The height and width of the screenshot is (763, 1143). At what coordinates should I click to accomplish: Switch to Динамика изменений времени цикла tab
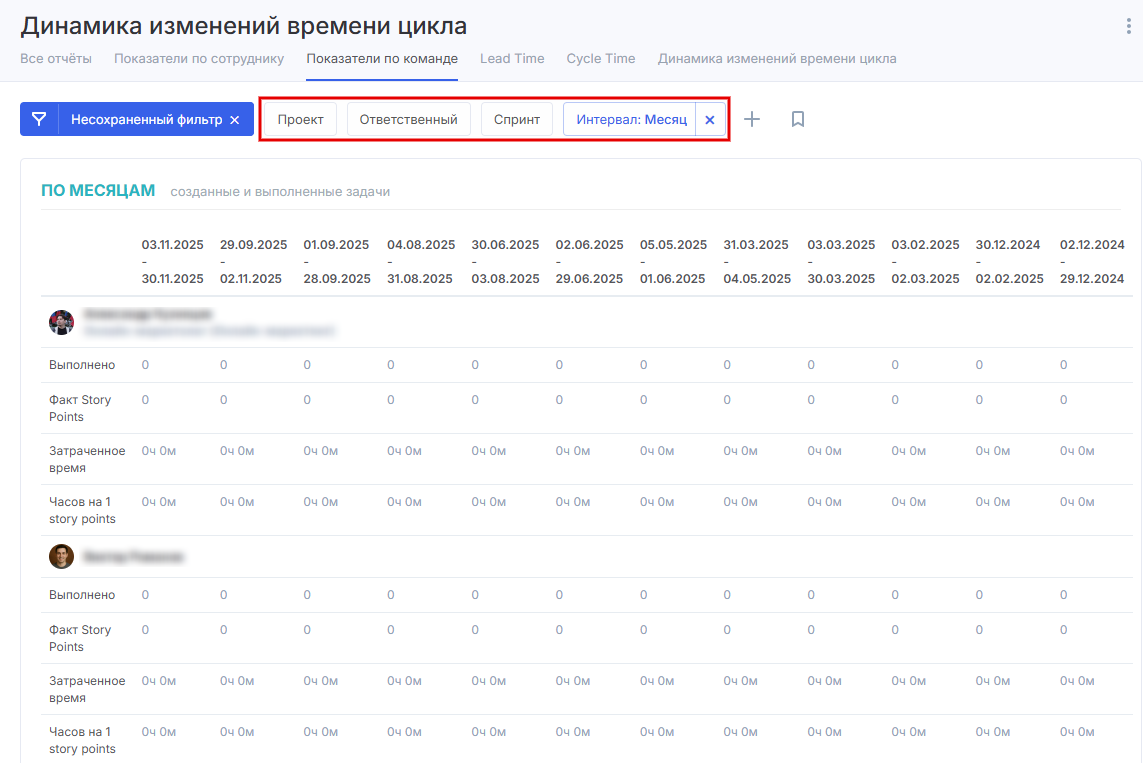coord(777,59)
